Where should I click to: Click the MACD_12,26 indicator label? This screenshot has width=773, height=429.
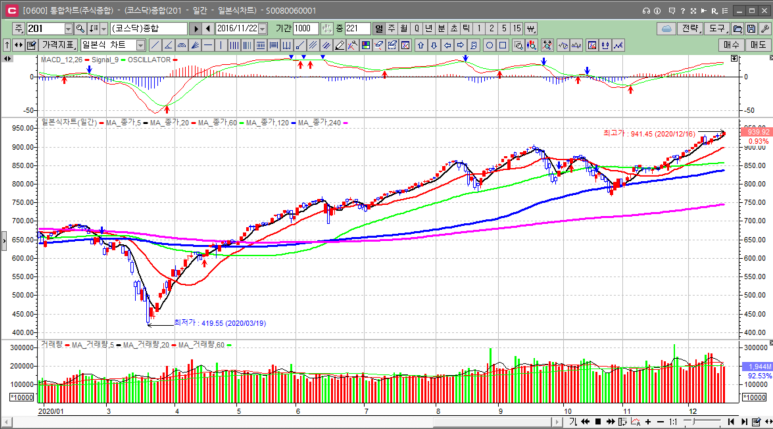coord(61,60)
